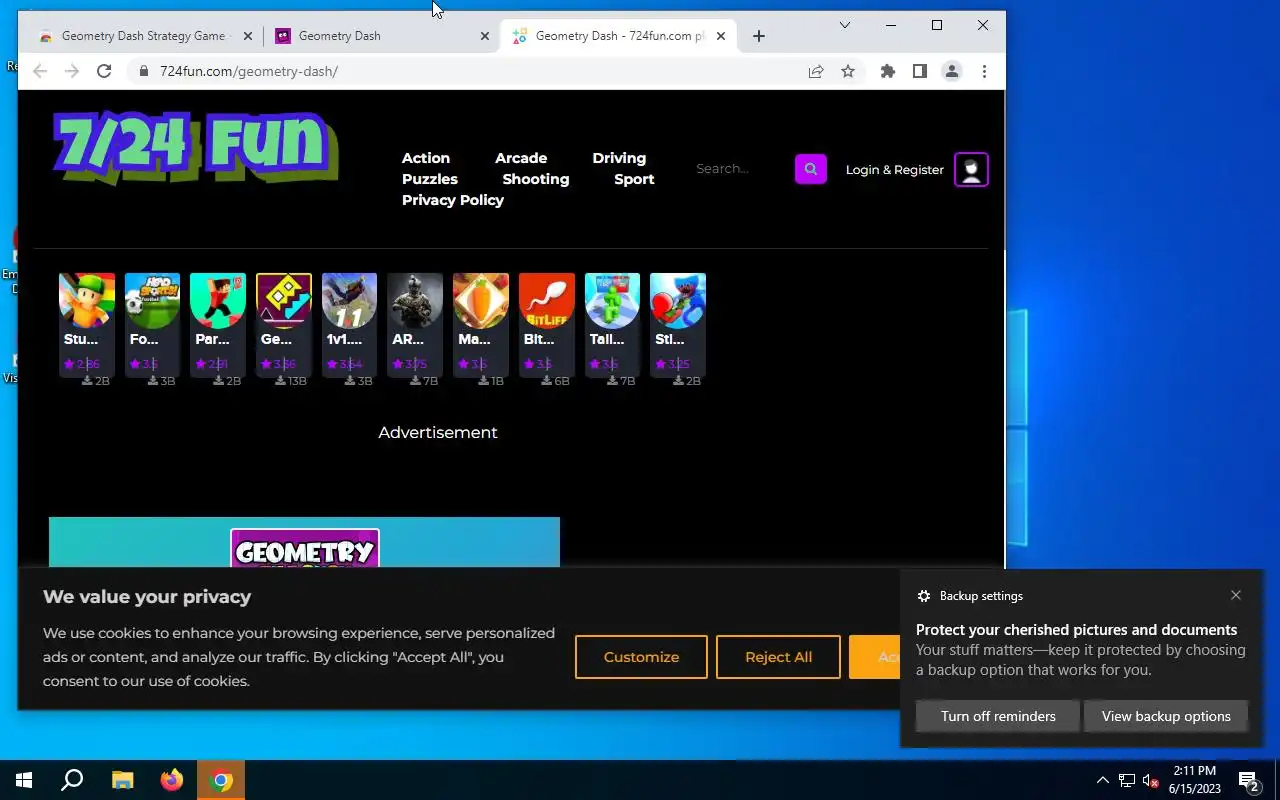1280x800 pixels.
Task: Click the browser forward arrow
Action: pyautogui.click(x=72, y=71)
